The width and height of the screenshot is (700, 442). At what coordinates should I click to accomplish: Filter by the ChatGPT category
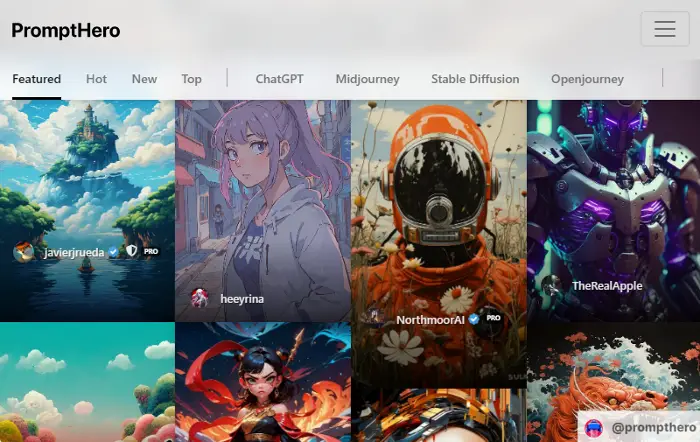tap(279, 79)
